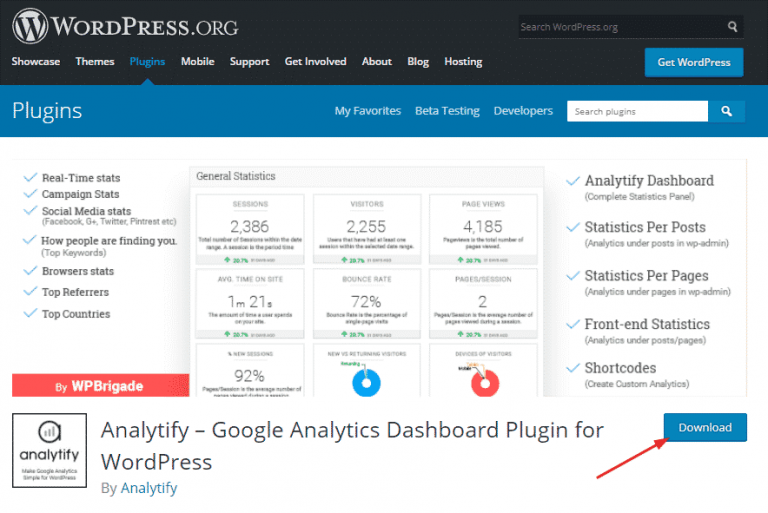Open the Hosting menu item

pyautogui.click(x=463, y=62)
